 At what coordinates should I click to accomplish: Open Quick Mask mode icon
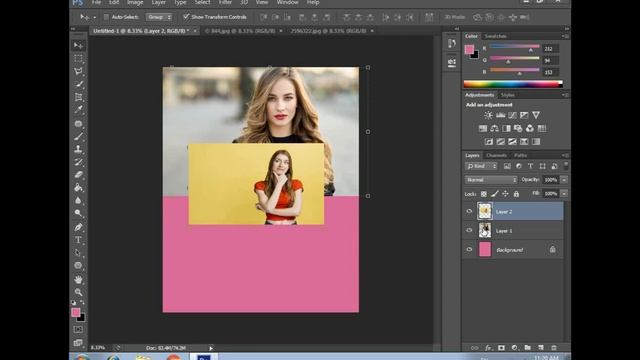click(78, 329)
